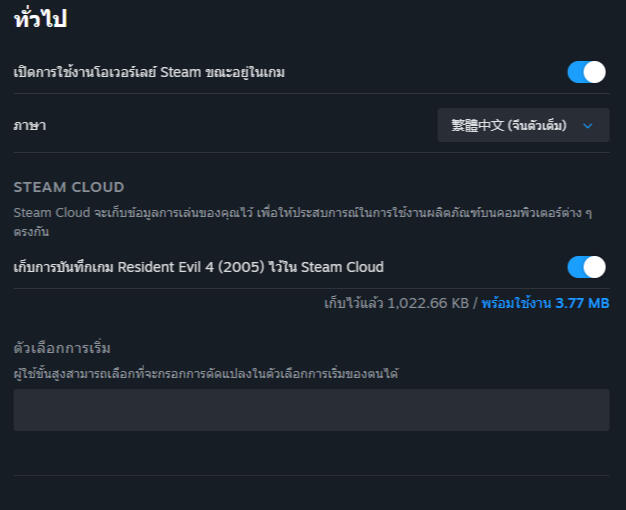Screen dimensions: 626x510
Task: Click the เก็บไว้แล้ว 1,022.66 KB storage text
Action: pos(396,301)
